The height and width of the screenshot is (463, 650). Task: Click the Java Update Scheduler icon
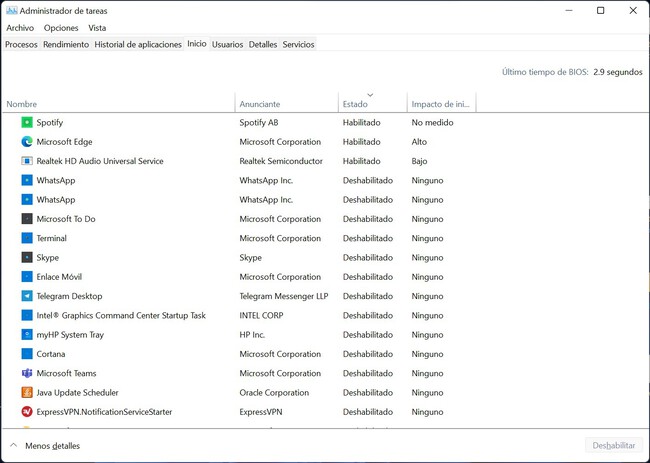(27, 393)
